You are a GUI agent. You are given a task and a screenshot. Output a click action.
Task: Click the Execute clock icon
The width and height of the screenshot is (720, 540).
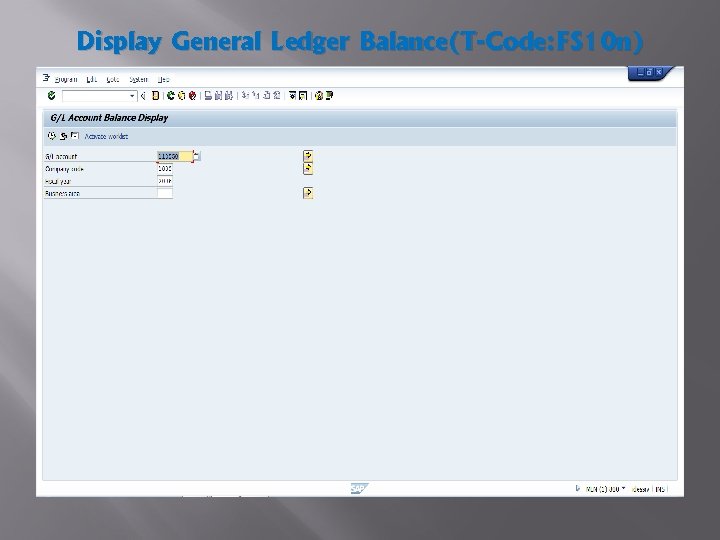click(x=51, y=136)
